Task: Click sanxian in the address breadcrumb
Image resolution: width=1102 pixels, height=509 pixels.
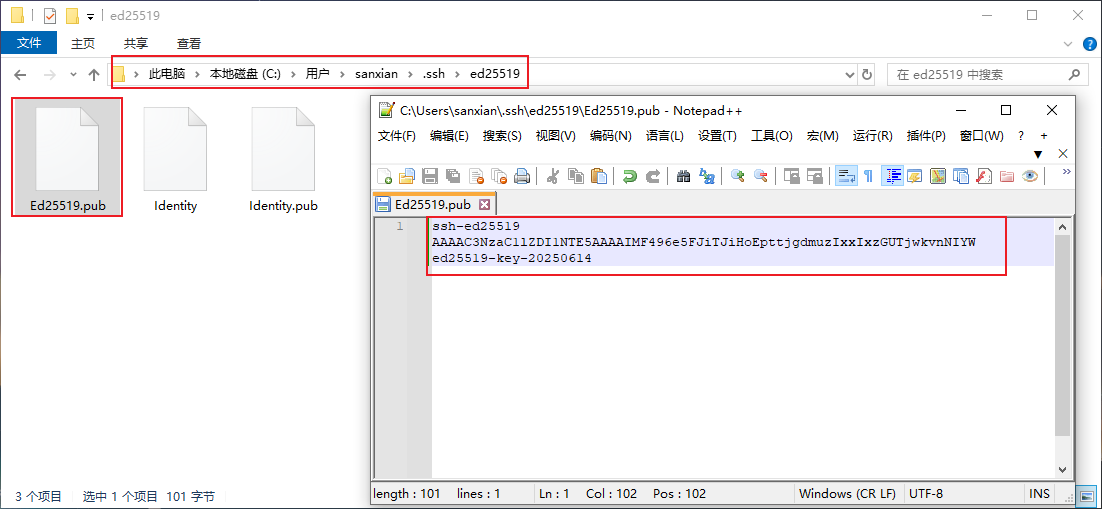Action: (376, 74)
